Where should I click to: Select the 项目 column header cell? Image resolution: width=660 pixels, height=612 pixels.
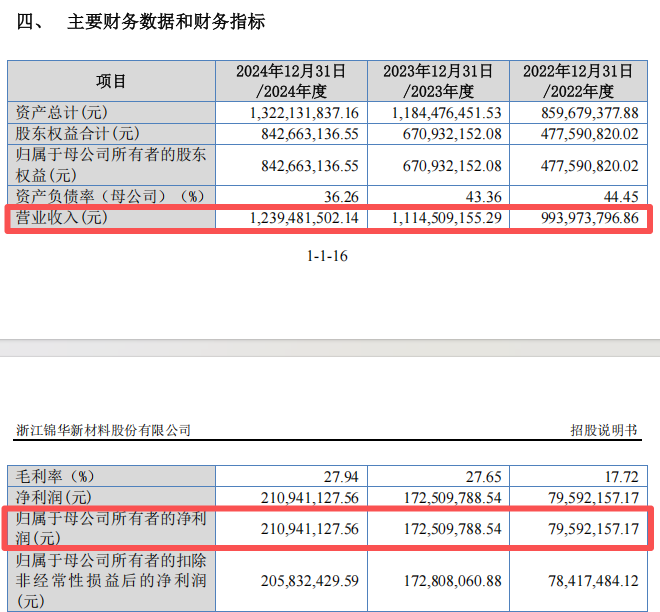(111, 81)
